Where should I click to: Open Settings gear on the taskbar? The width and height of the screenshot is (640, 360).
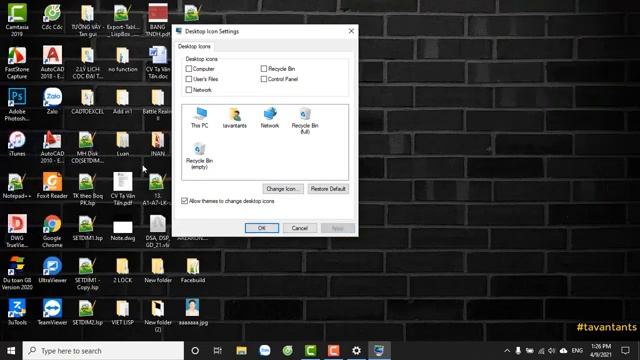tap(356, 351)
